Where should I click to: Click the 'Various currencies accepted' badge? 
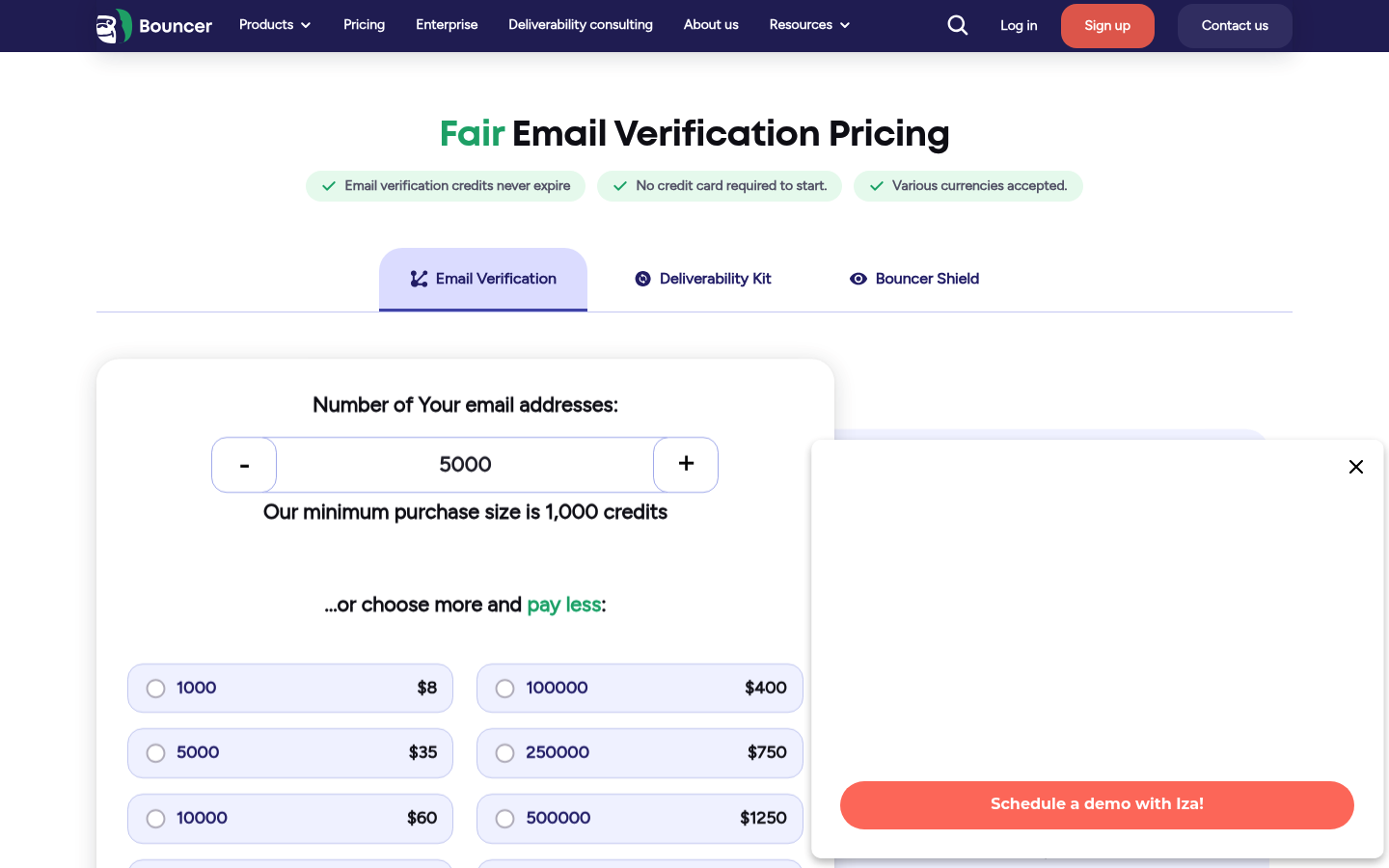[968, 186]
